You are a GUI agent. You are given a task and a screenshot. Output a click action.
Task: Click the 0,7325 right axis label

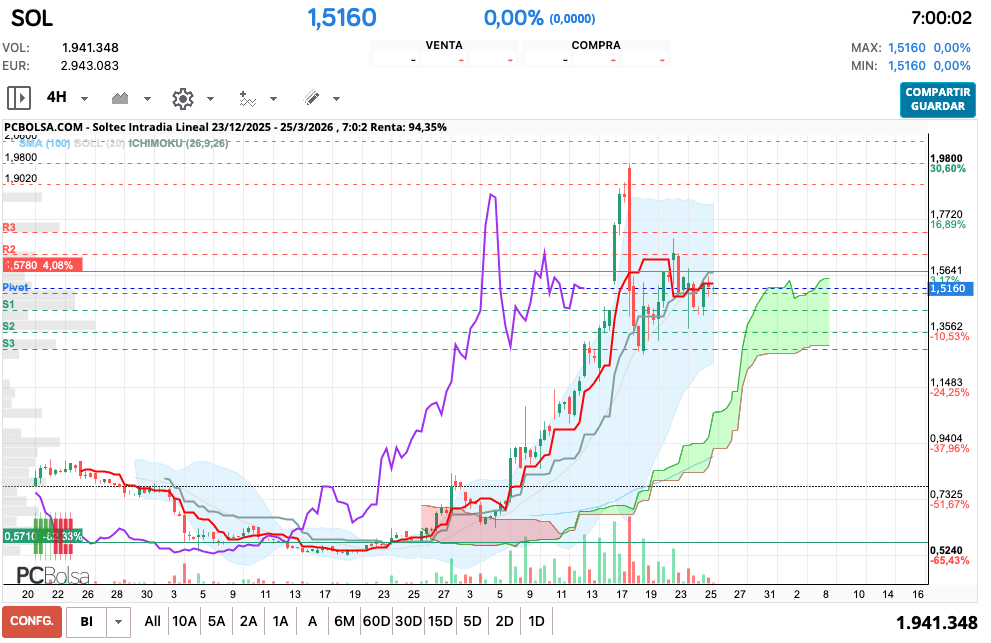click(946, 494)
